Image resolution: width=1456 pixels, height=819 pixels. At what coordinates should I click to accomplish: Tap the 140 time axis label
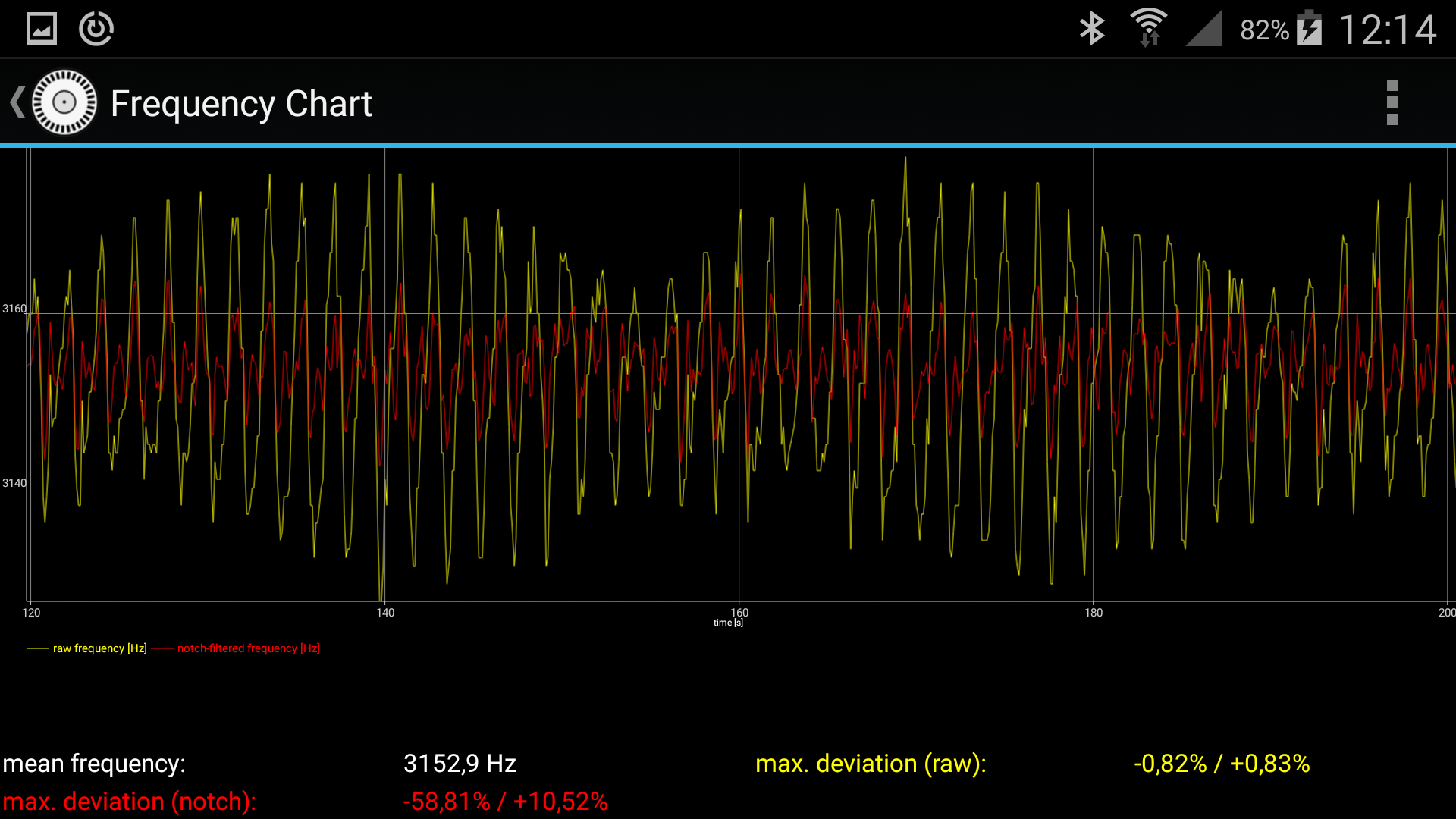385,613
